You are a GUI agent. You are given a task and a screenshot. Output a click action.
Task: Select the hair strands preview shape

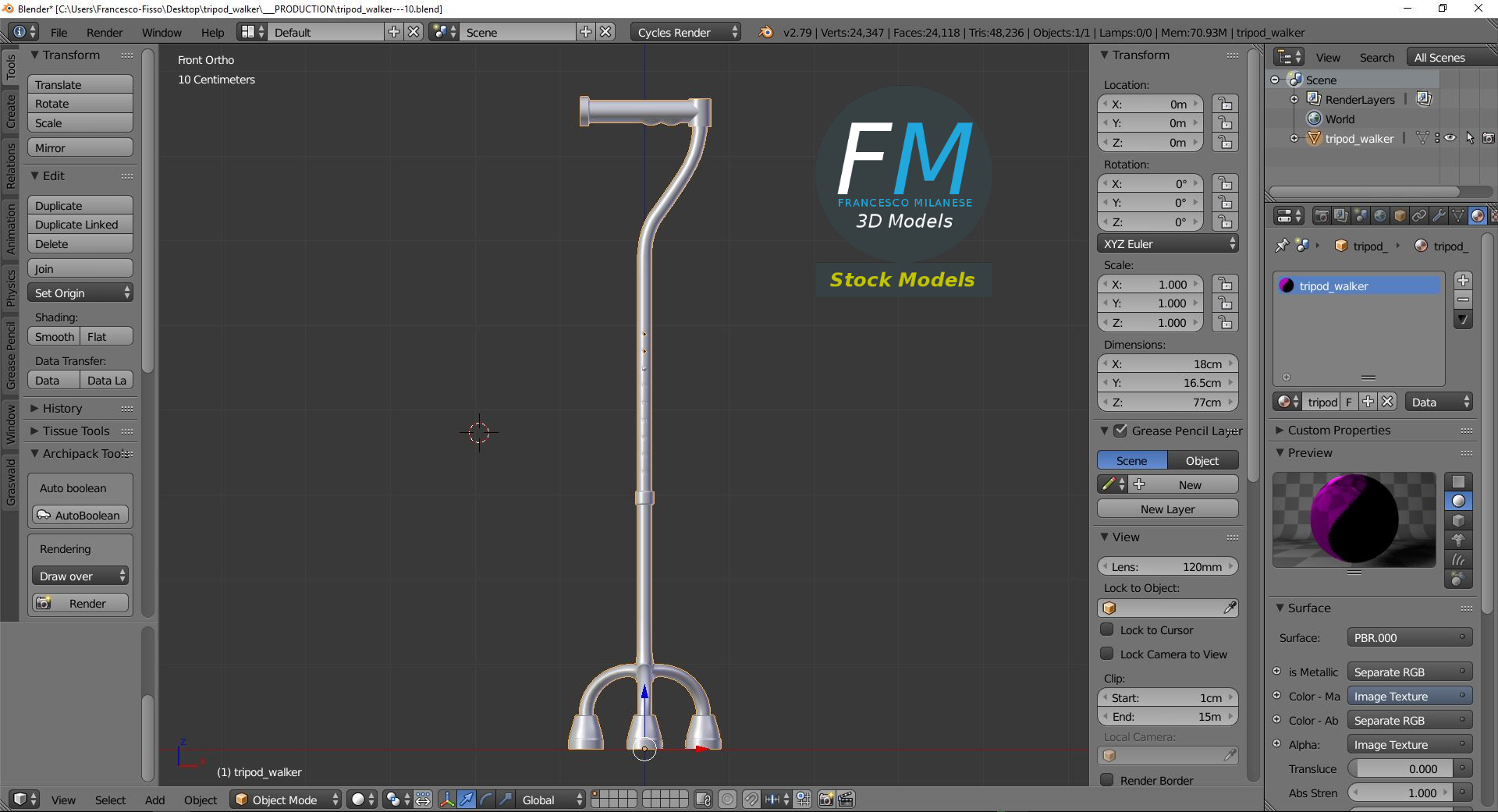pyautogui.click(x=1458, y=560)
